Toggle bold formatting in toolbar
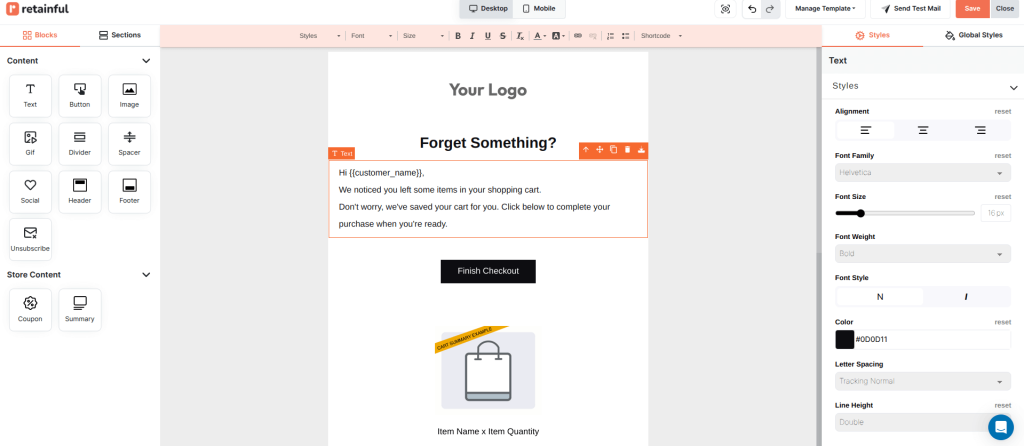The width and height of the screenshot is (1024, 446). [x=458, y=36]
